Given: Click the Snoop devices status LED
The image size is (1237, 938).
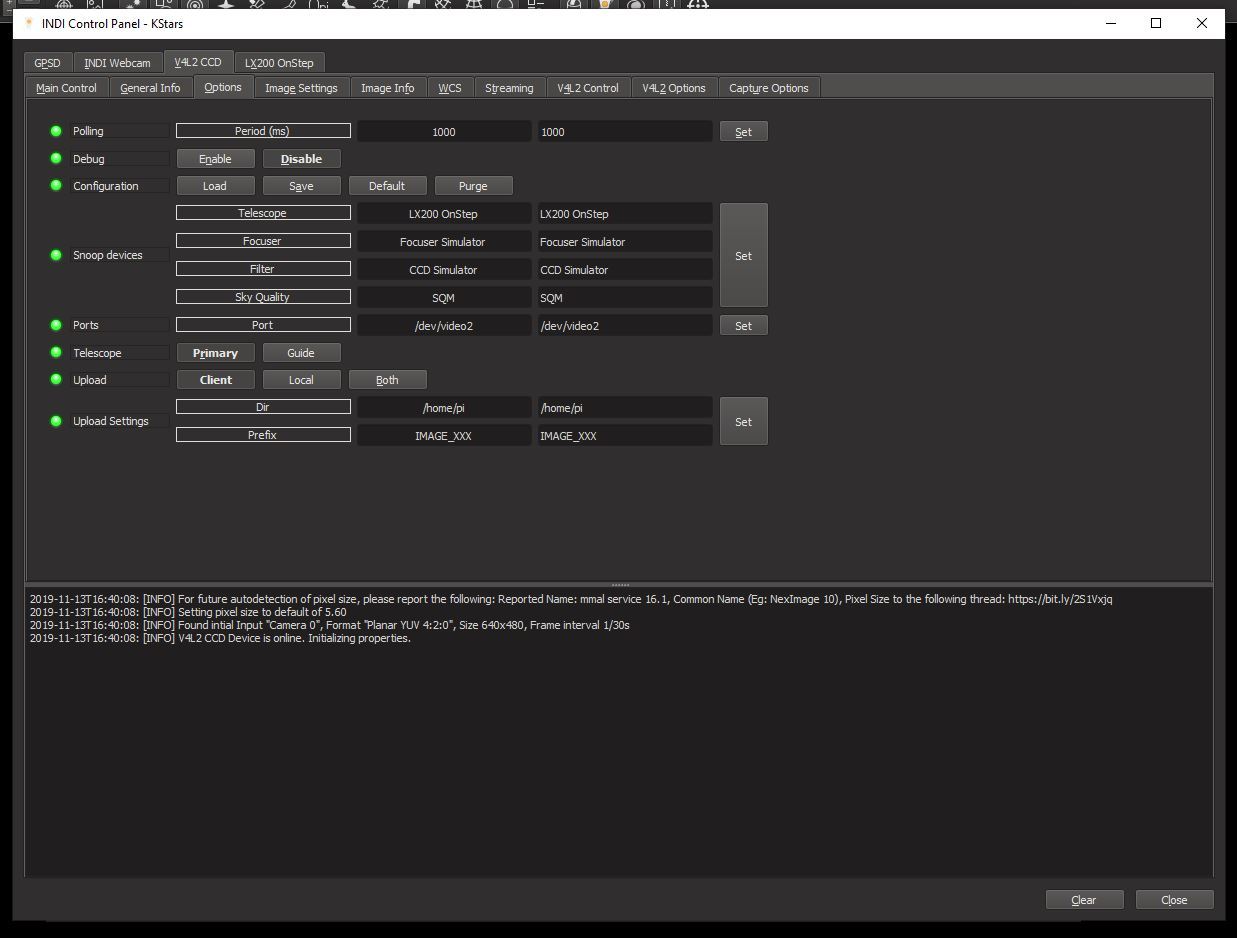Looking at the screenshot, I should (56, 255).
